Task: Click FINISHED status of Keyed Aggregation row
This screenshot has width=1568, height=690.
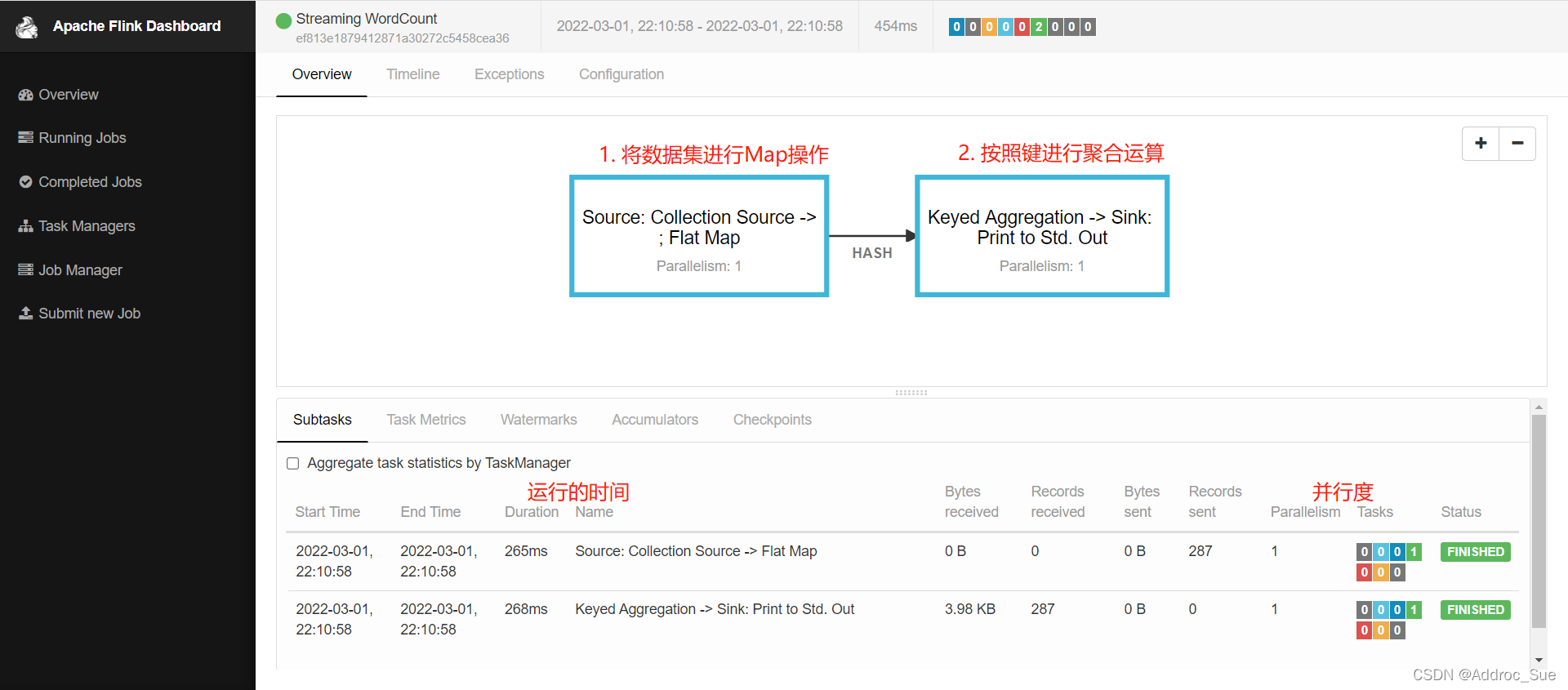Action: click(1476, 610)
